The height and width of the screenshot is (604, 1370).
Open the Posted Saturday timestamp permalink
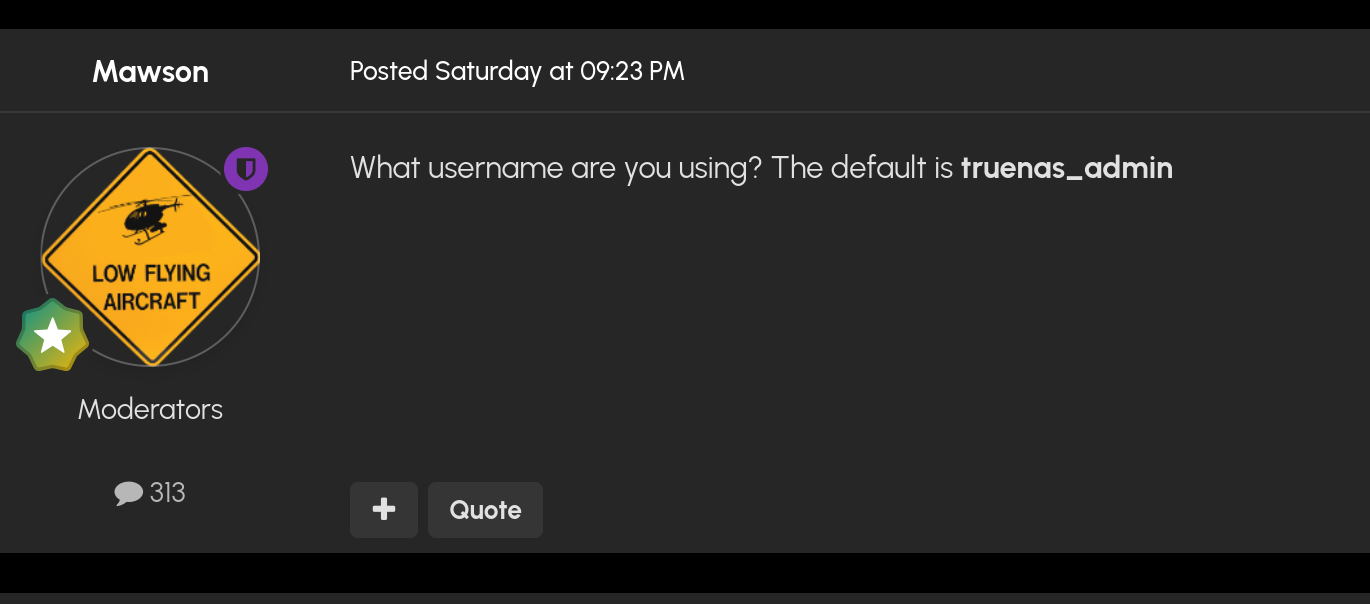point(517,71)
